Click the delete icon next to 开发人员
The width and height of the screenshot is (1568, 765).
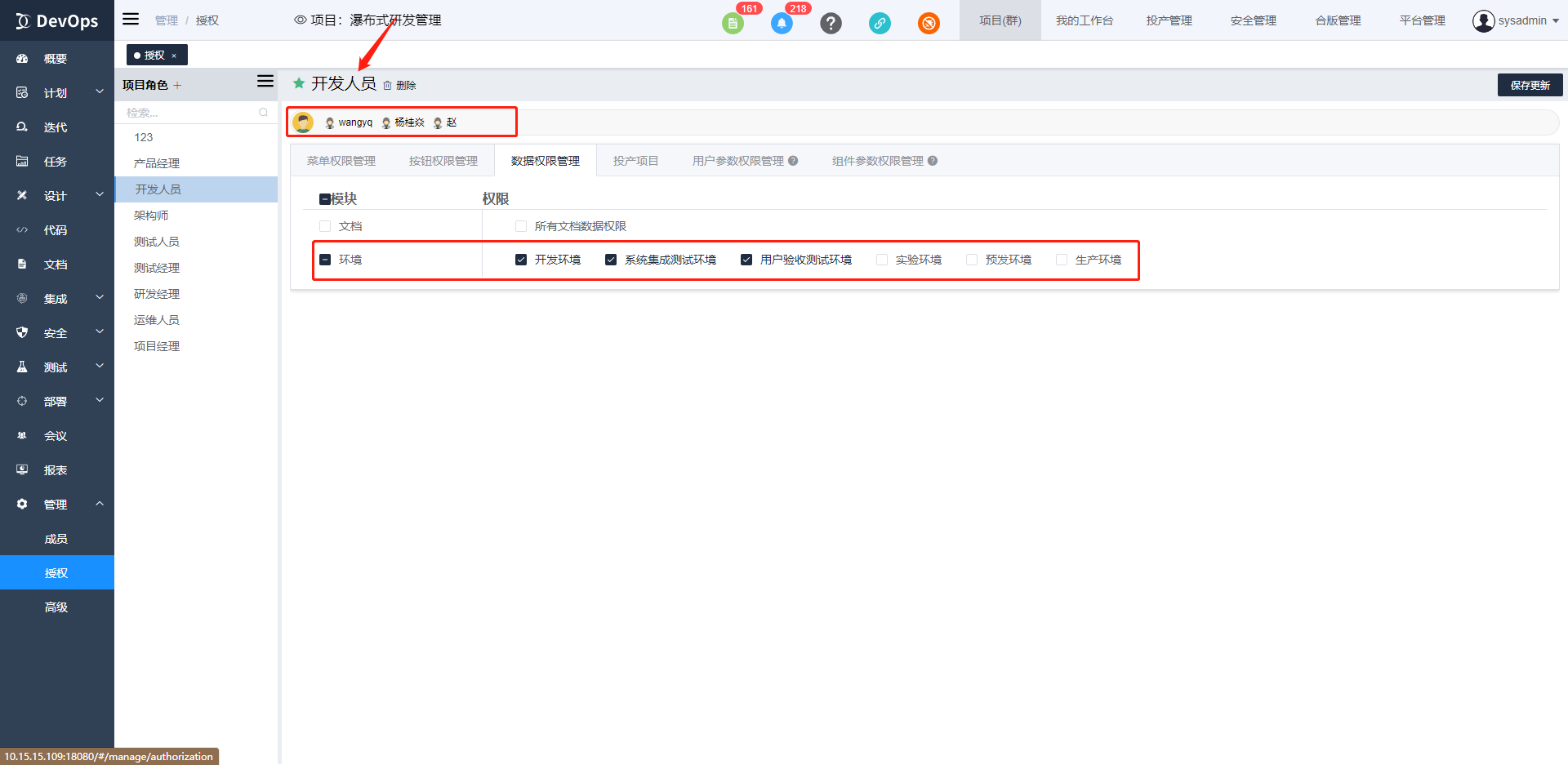pos(388,86)
